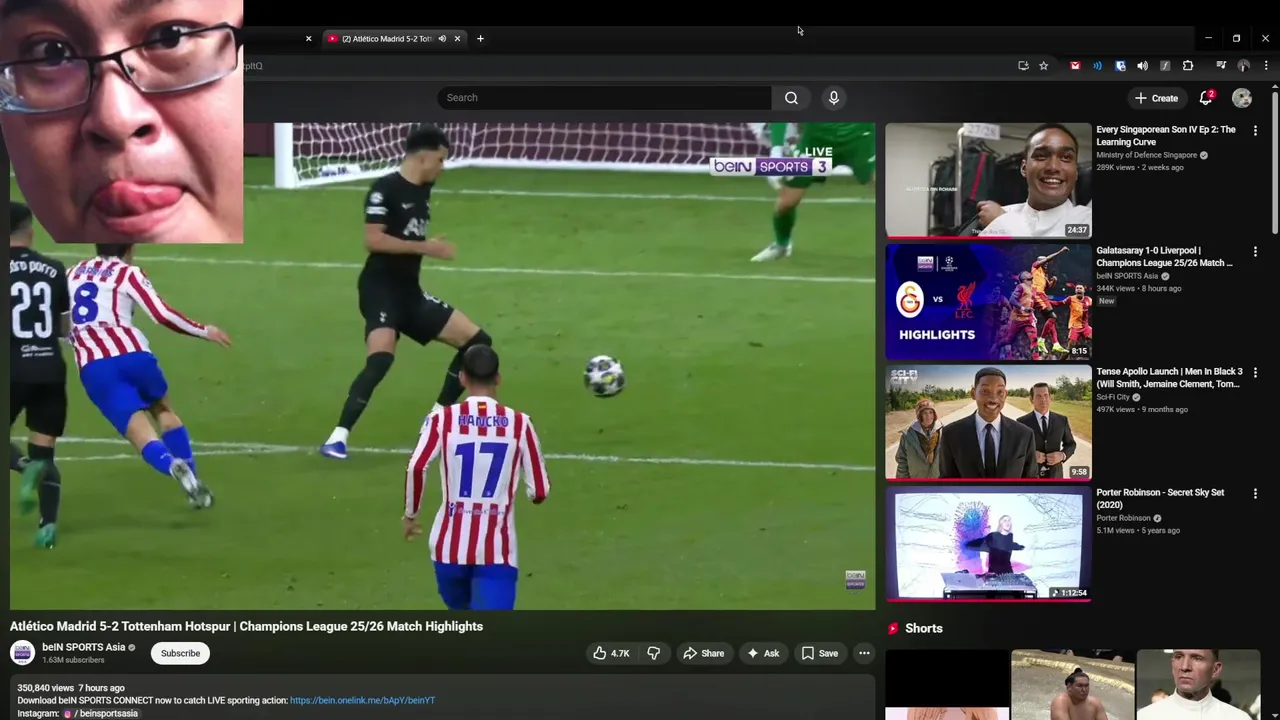Click the Shorts section heading
This screenshot has height=720, width=1280.
pos(924,629)
